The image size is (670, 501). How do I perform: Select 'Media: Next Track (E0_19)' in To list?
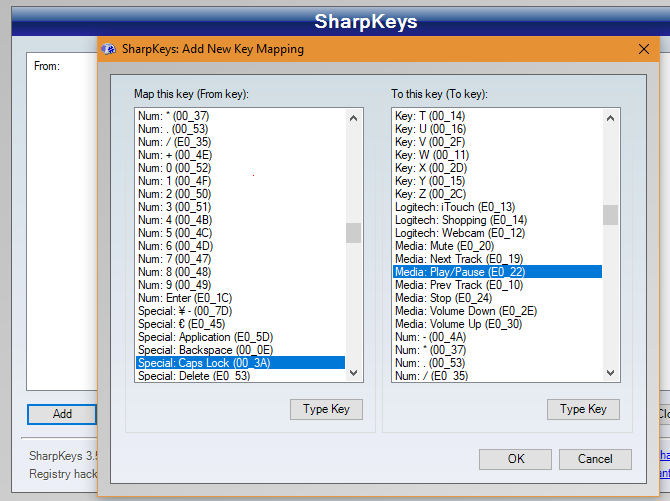click(497, 259)
